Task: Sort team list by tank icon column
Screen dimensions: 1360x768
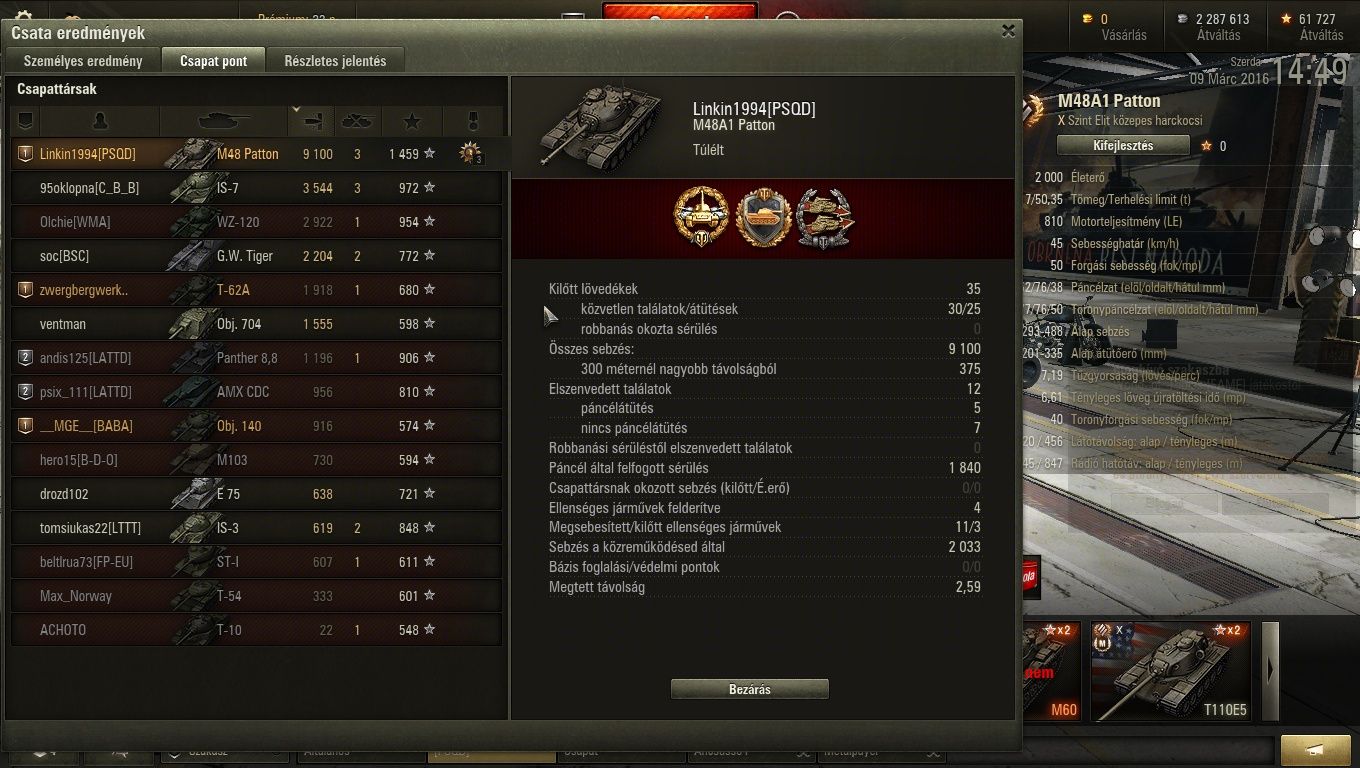Action: 224,121
